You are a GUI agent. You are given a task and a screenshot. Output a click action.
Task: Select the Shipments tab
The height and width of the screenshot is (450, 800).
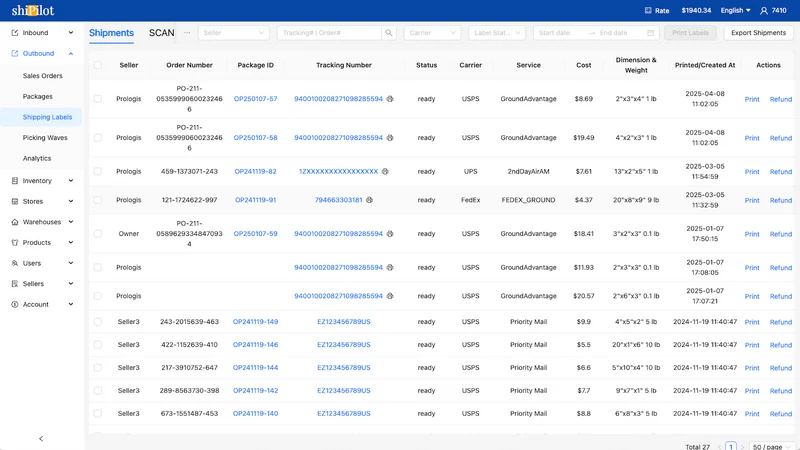pyautogui.click(x=111, y=33)
